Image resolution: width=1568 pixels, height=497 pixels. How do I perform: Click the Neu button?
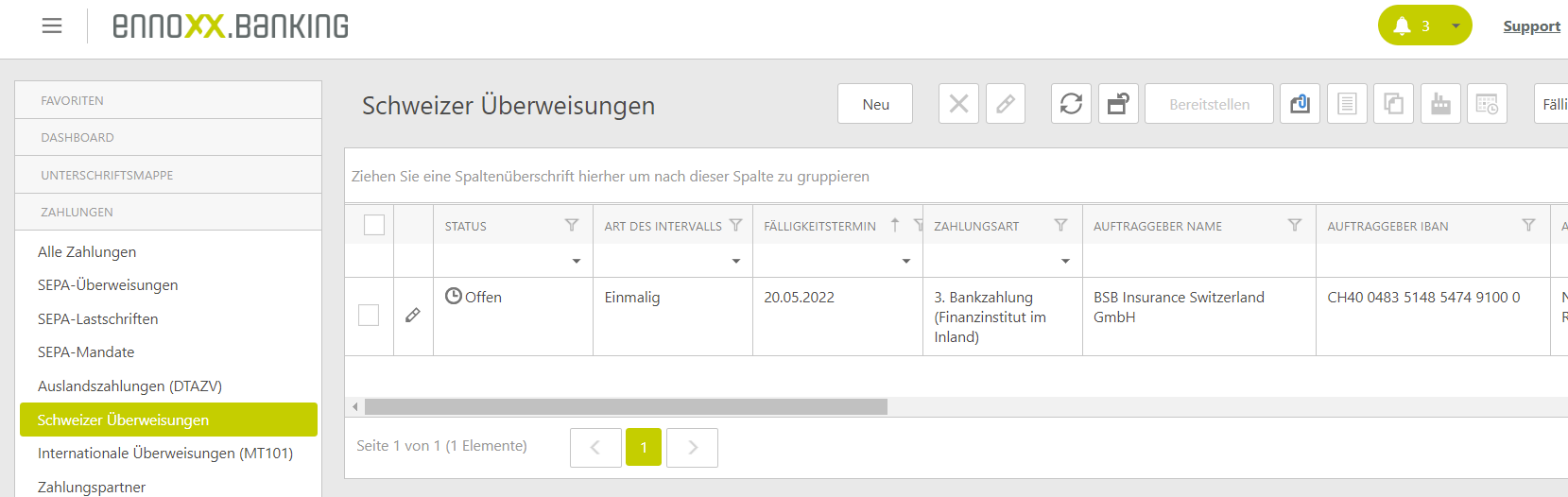pos(875,104)
